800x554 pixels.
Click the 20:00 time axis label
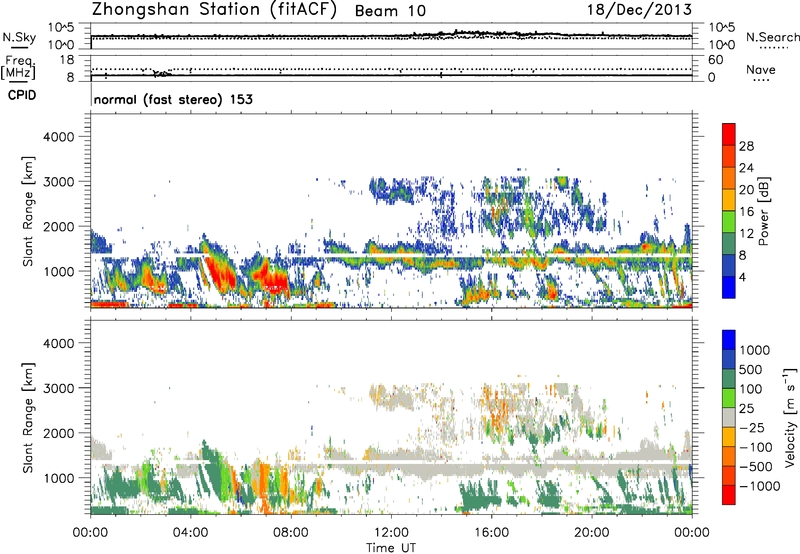pos(592,533)
